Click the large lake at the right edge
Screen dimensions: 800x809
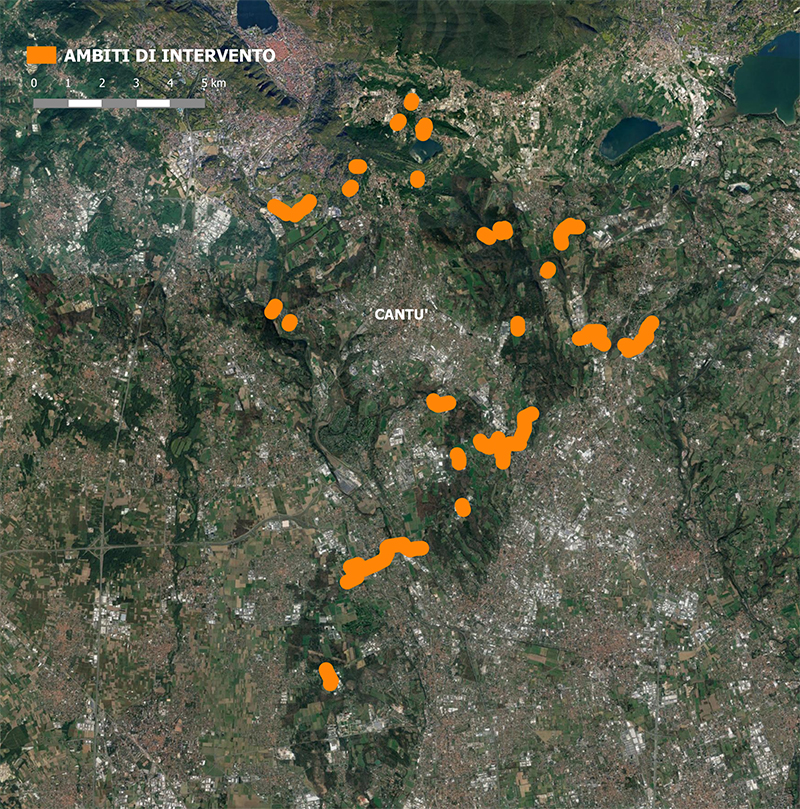click(x=769, y=75)
